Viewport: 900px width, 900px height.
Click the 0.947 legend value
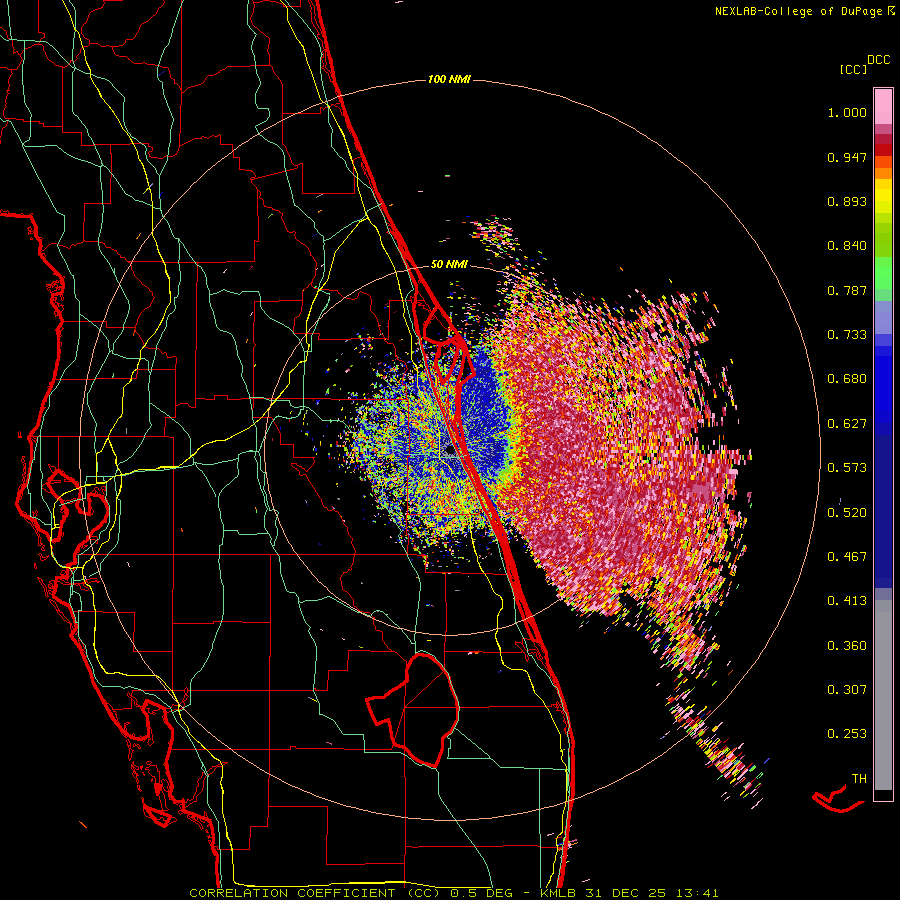coord(847,157)
